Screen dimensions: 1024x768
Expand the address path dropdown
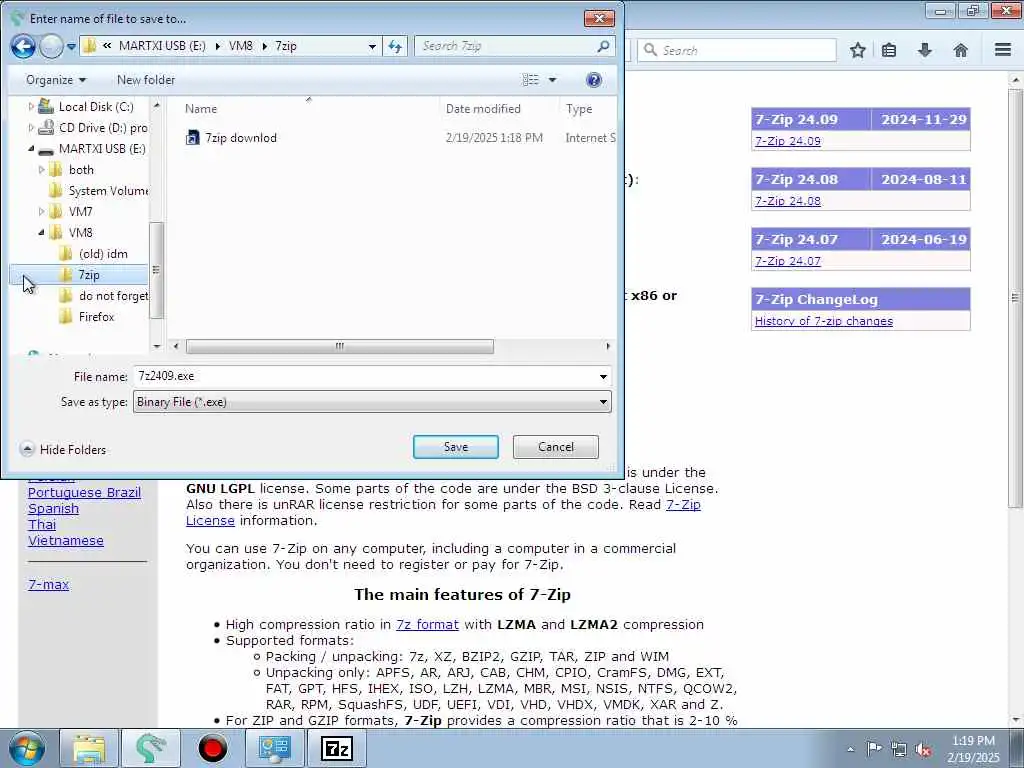[x=372, y=46]
